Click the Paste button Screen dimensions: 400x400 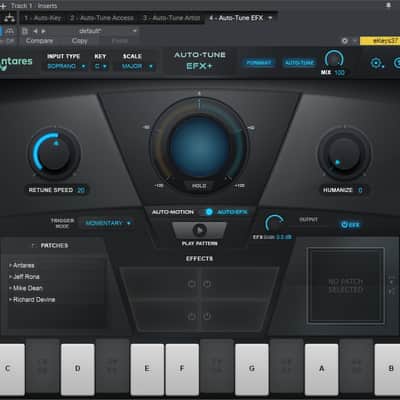[x=120, y=41]
